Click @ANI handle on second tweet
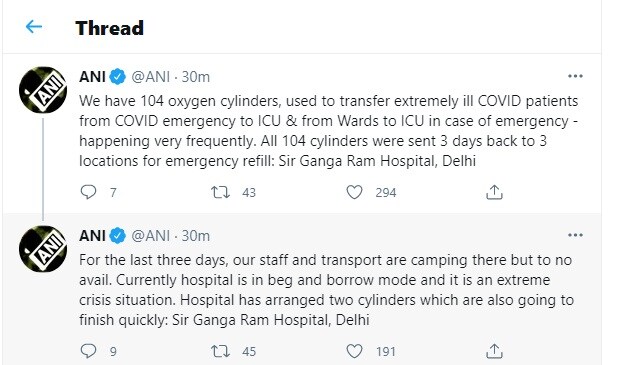The image size is (623, 365). point(151,236)
